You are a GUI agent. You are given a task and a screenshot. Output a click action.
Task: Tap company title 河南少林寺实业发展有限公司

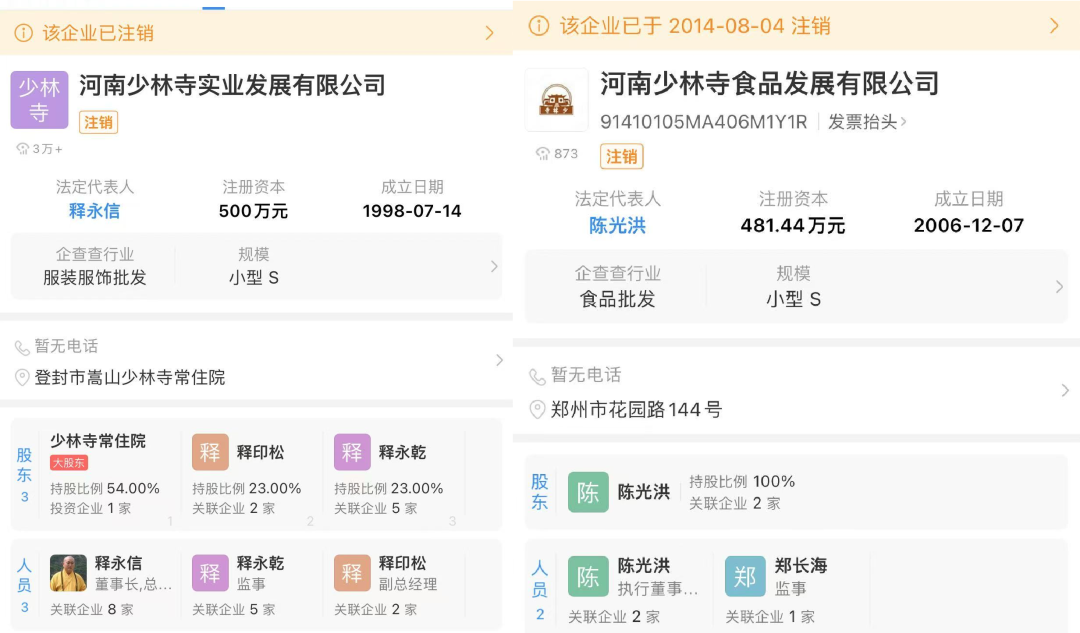232,85
